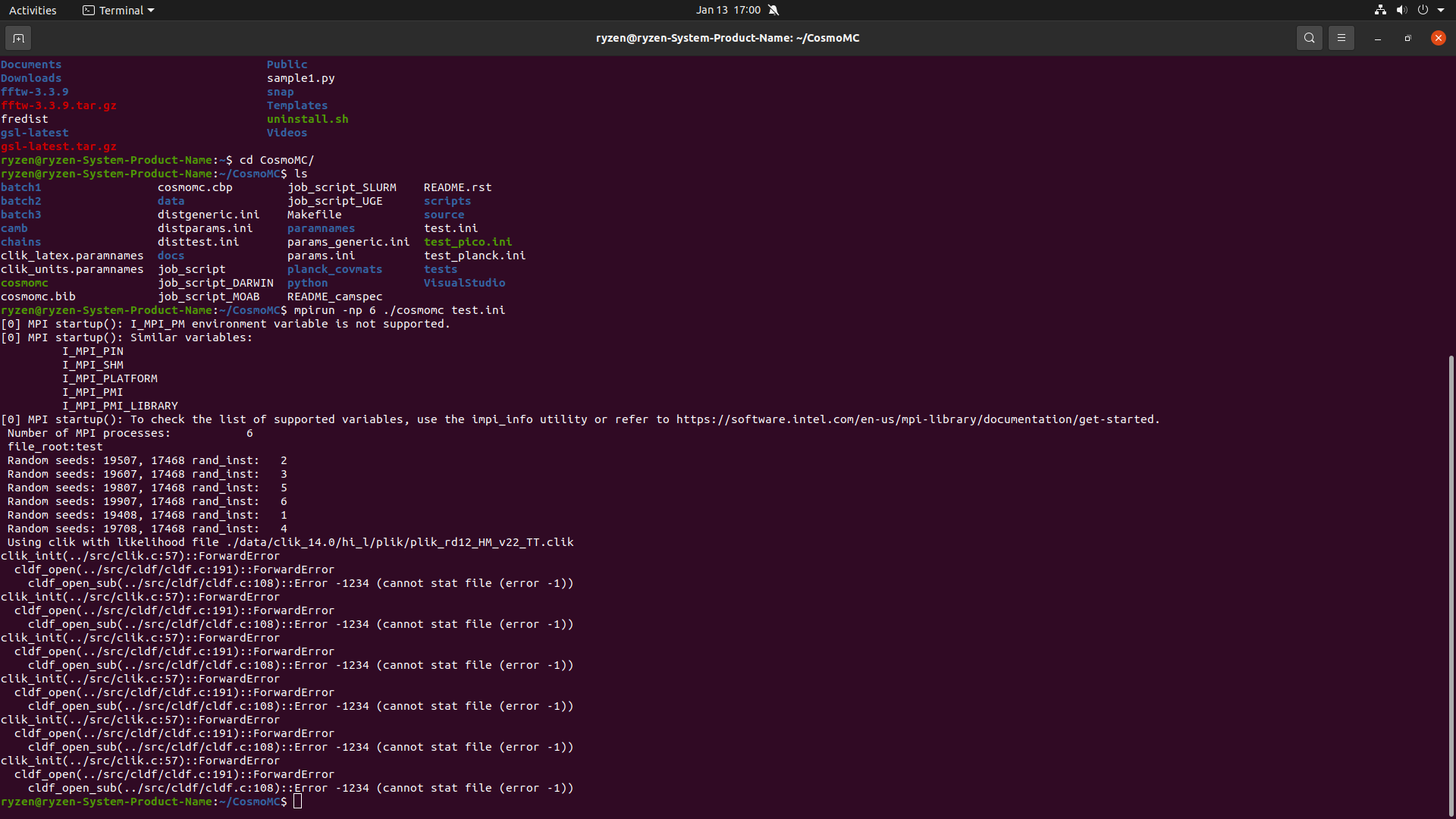Click the volume speaker icon
Screen dimensions: 1456x819
1401,10
